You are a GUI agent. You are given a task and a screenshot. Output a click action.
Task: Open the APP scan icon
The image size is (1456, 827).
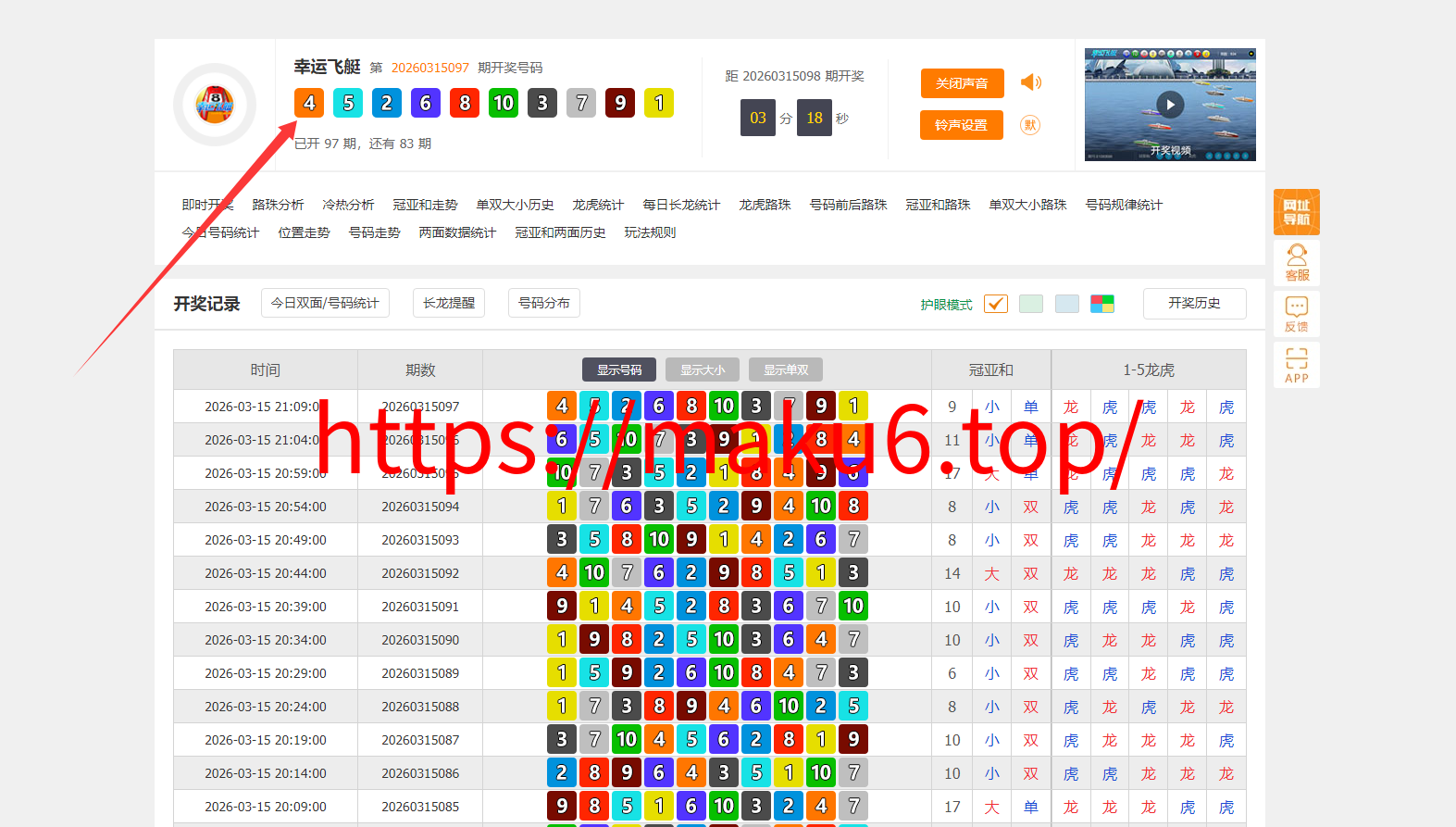(1297, 365)
